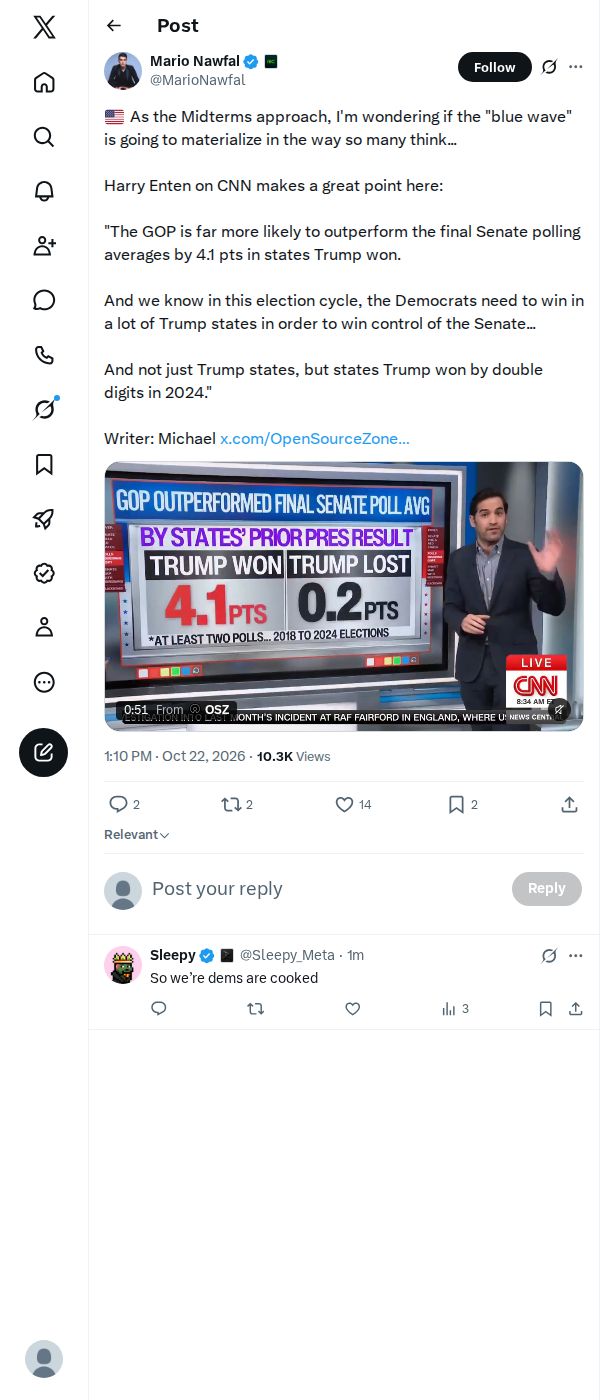Open Notifications bell in sidebar

tap(44, 191)
